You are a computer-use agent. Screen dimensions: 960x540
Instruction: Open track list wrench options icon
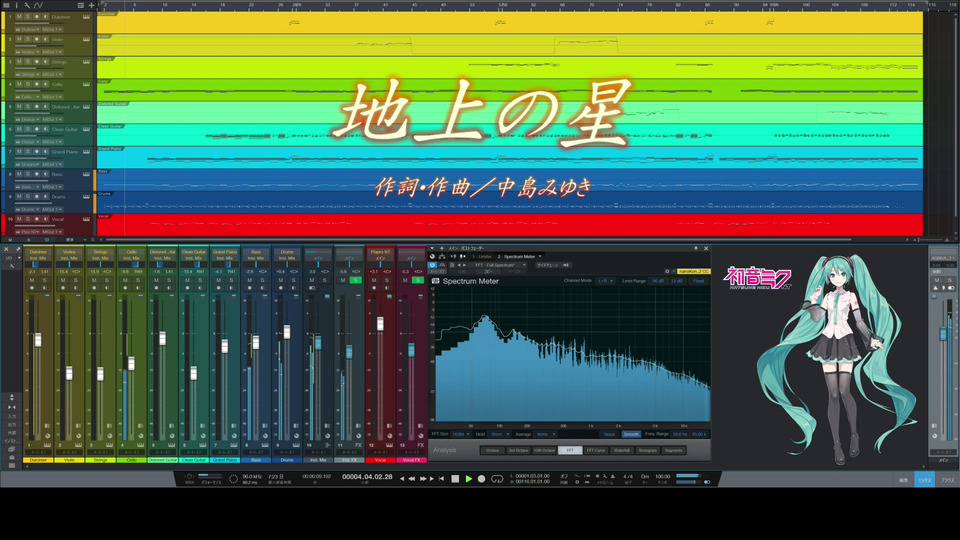click(27, 5)
